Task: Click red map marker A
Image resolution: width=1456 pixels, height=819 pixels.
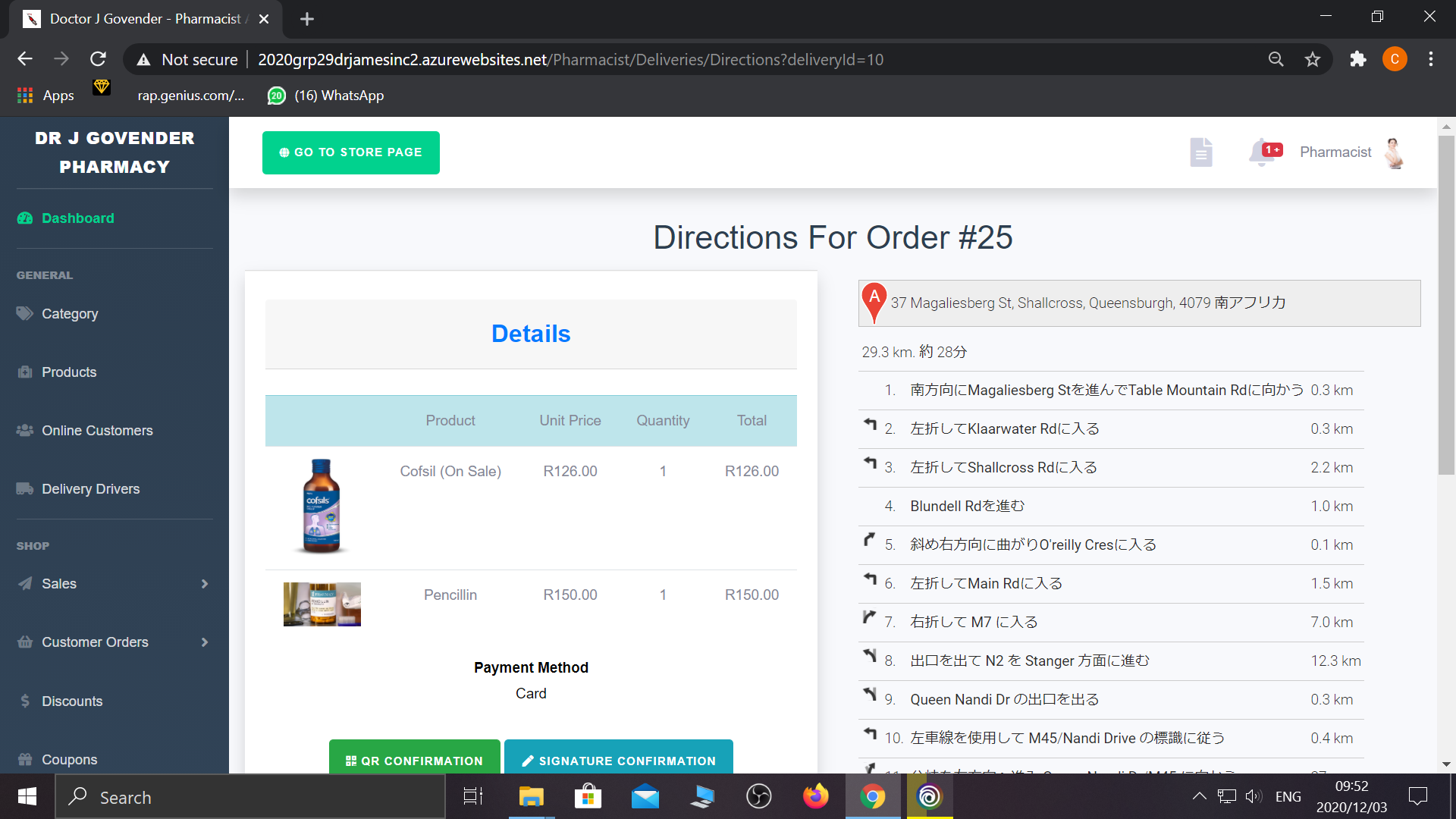Action: point(874,302)
